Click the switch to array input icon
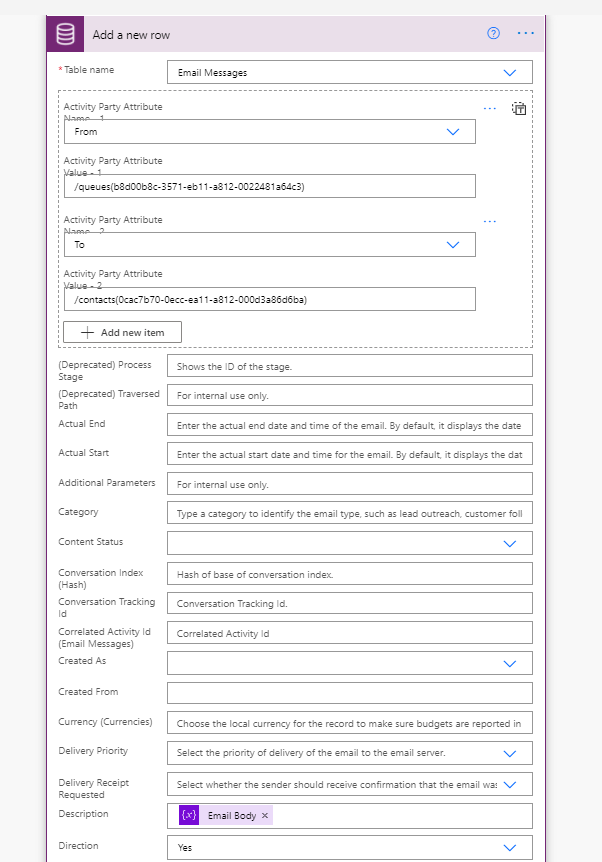The width and height of the screenshot is (602, 862). 519,109
